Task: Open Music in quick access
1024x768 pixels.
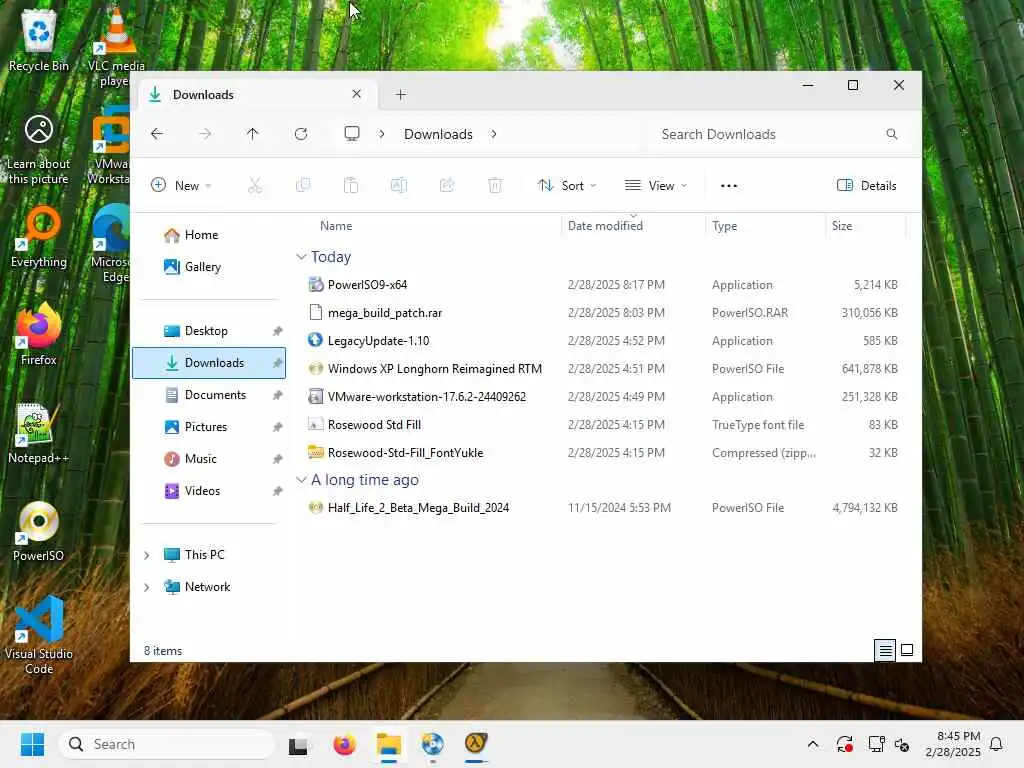Action: point(209,459)
